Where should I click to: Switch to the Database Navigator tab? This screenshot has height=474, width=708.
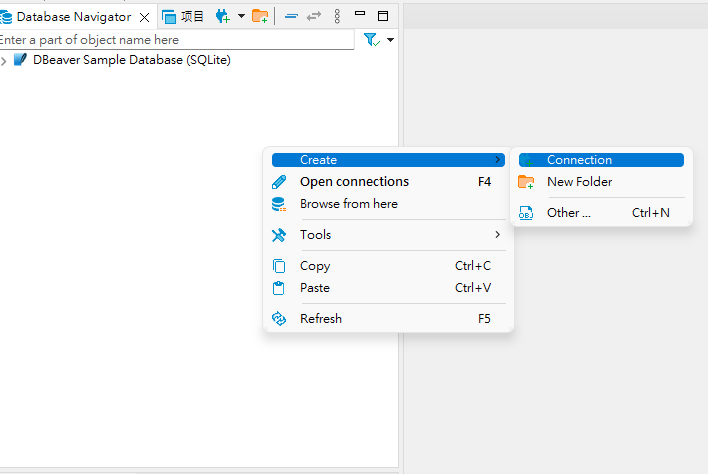click(x=74, y=17)
